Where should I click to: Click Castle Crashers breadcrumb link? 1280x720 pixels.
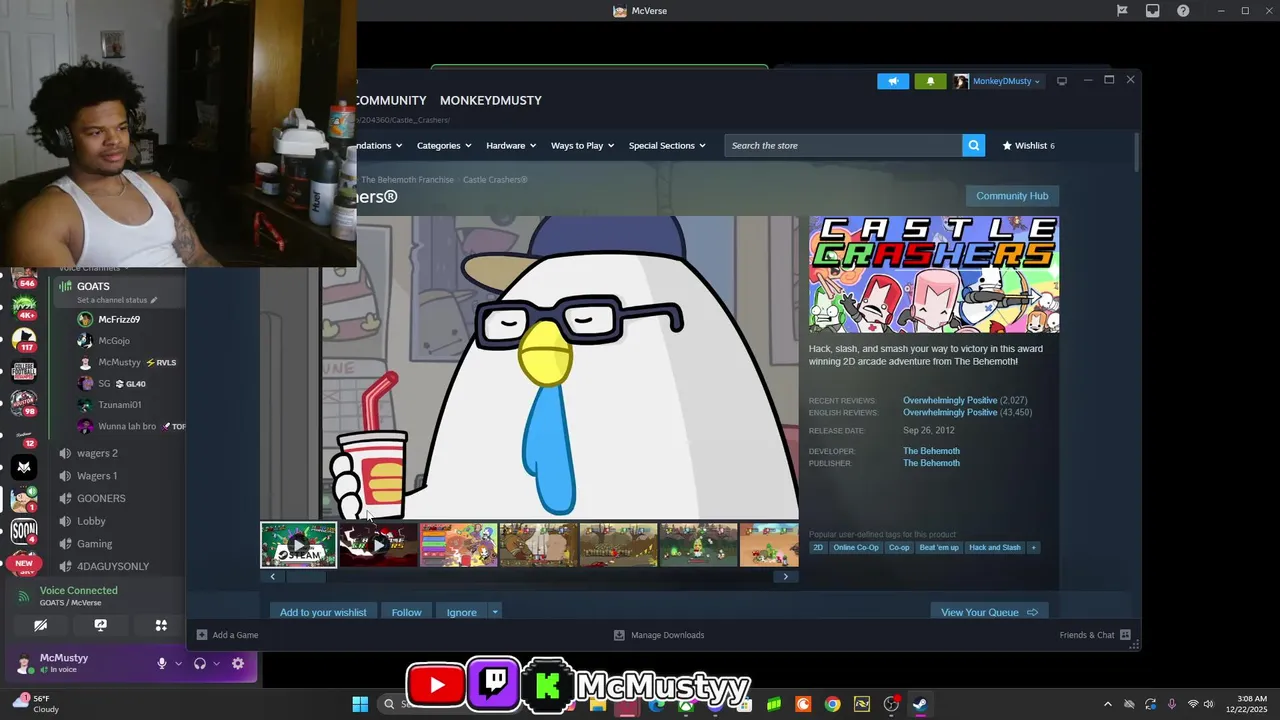(495, 180)
